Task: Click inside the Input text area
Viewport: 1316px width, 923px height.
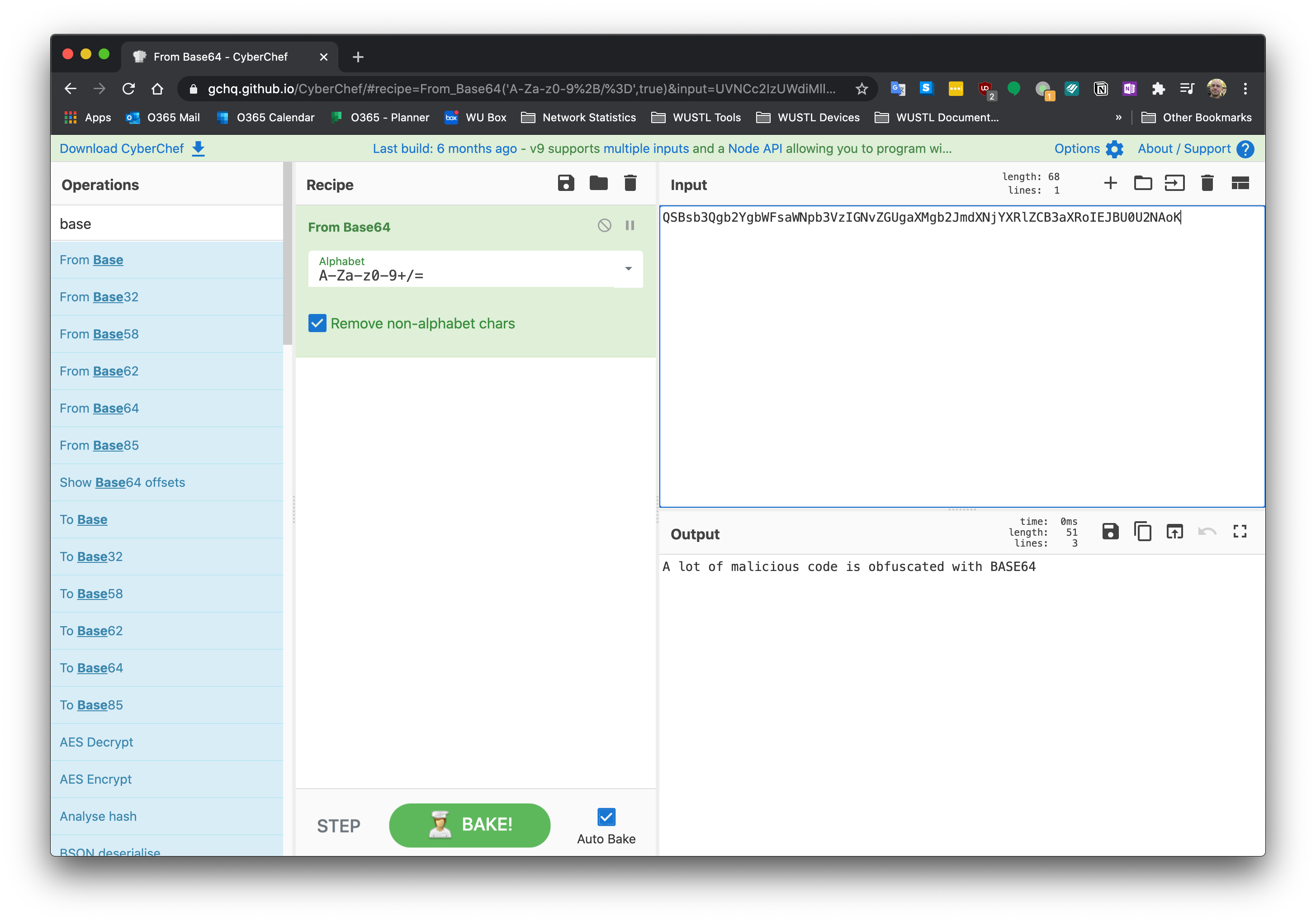Action: pyautogui.click(x=962, y=357)
